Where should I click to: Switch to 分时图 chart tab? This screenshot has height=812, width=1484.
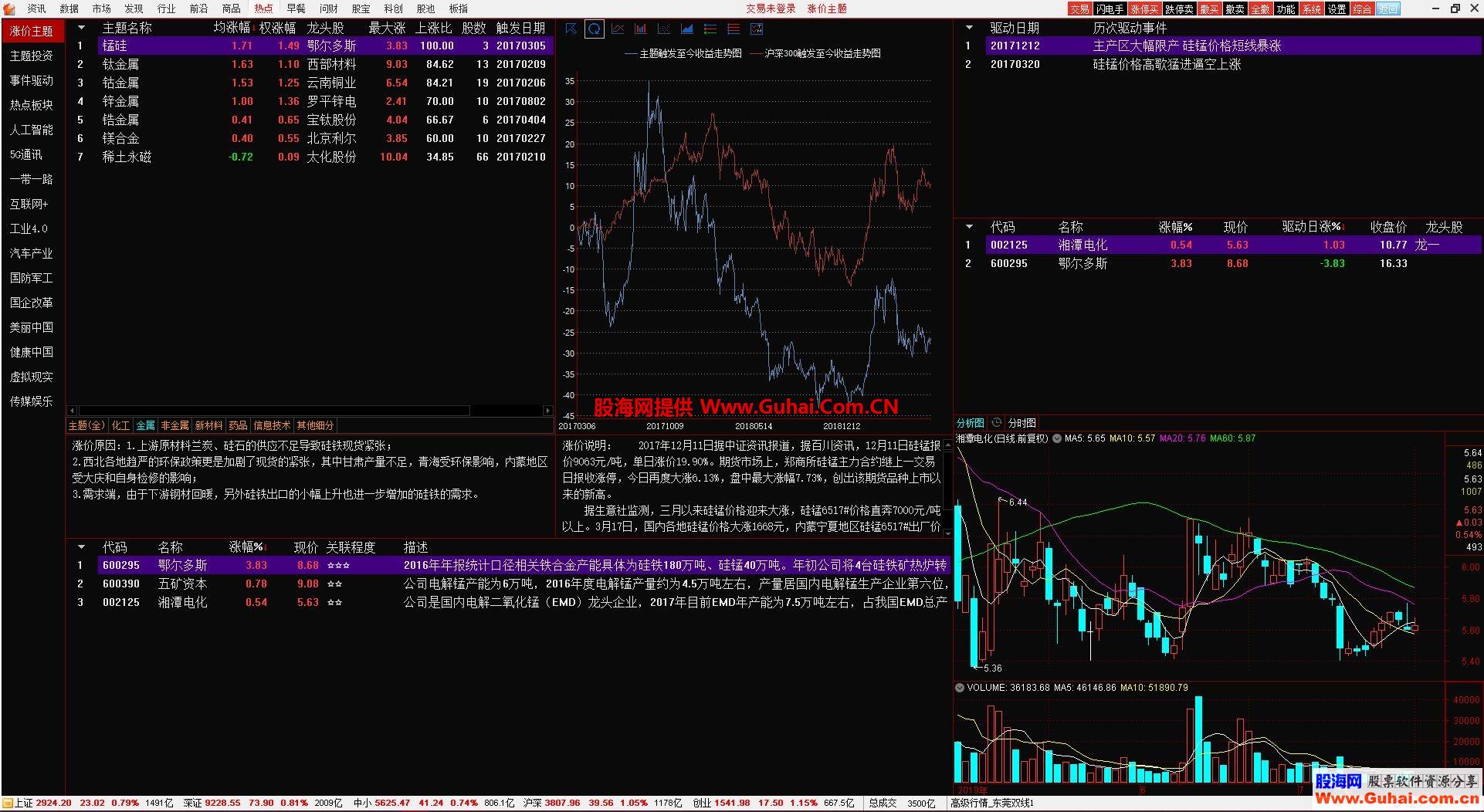1022,423
